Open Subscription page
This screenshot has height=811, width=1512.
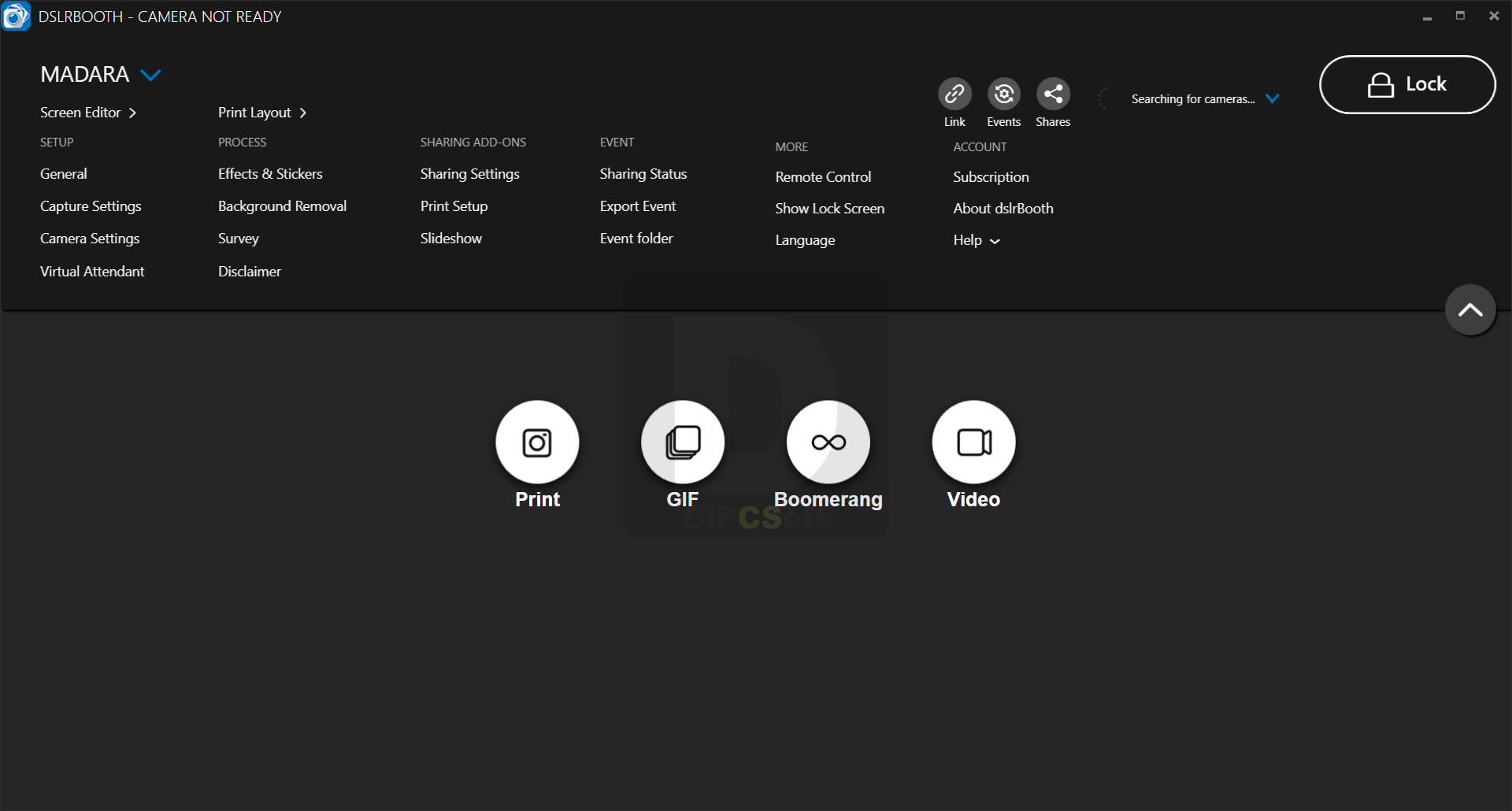(x=991, y=177)
